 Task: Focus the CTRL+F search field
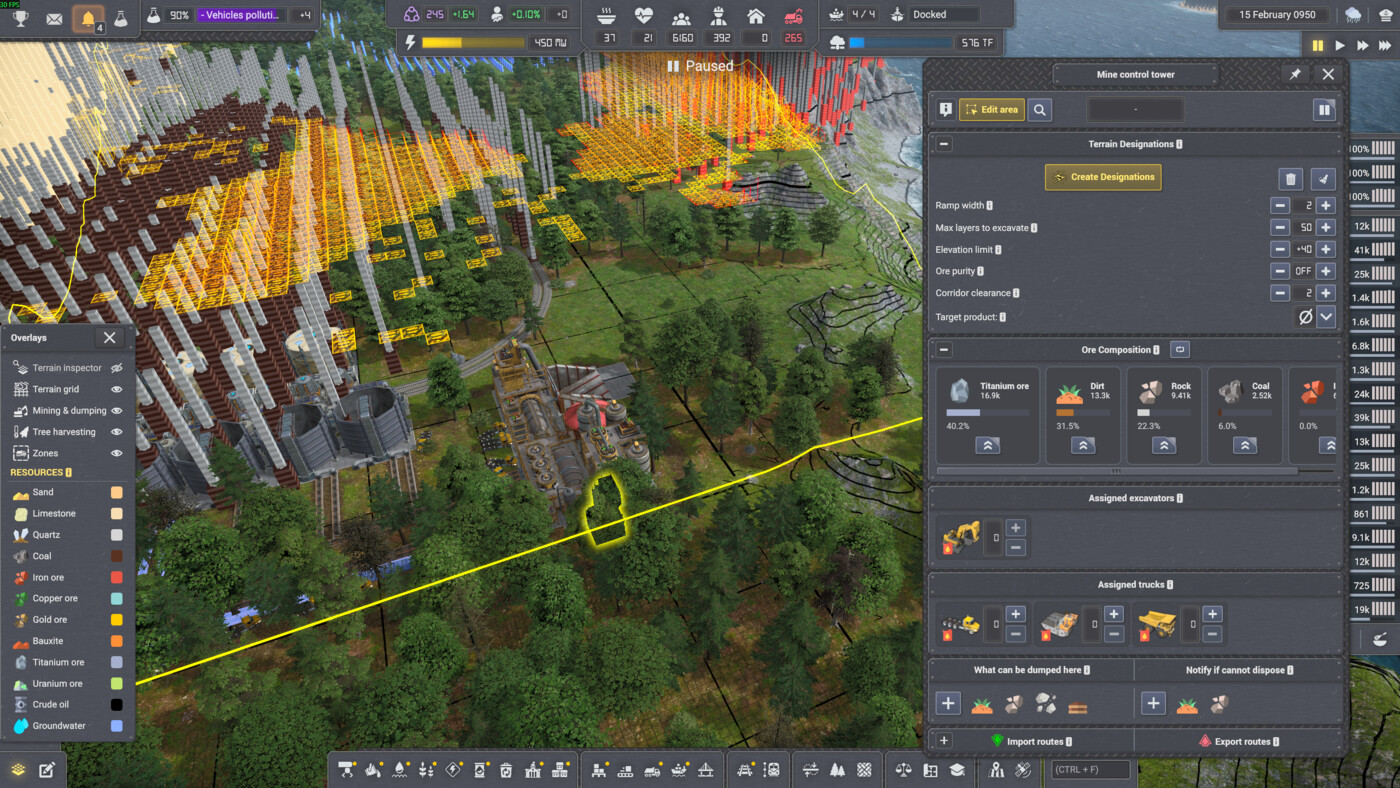(1091, 769)
